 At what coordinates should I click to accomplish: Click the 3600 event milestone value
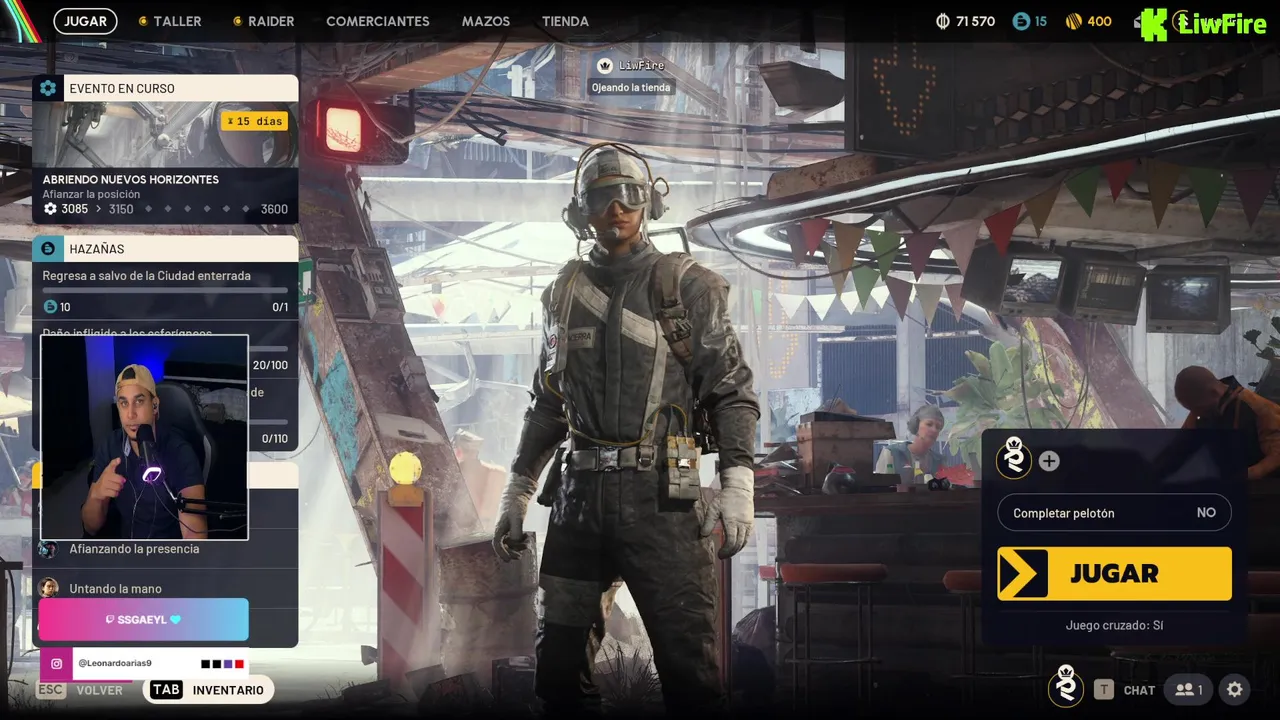coord(274,209)
